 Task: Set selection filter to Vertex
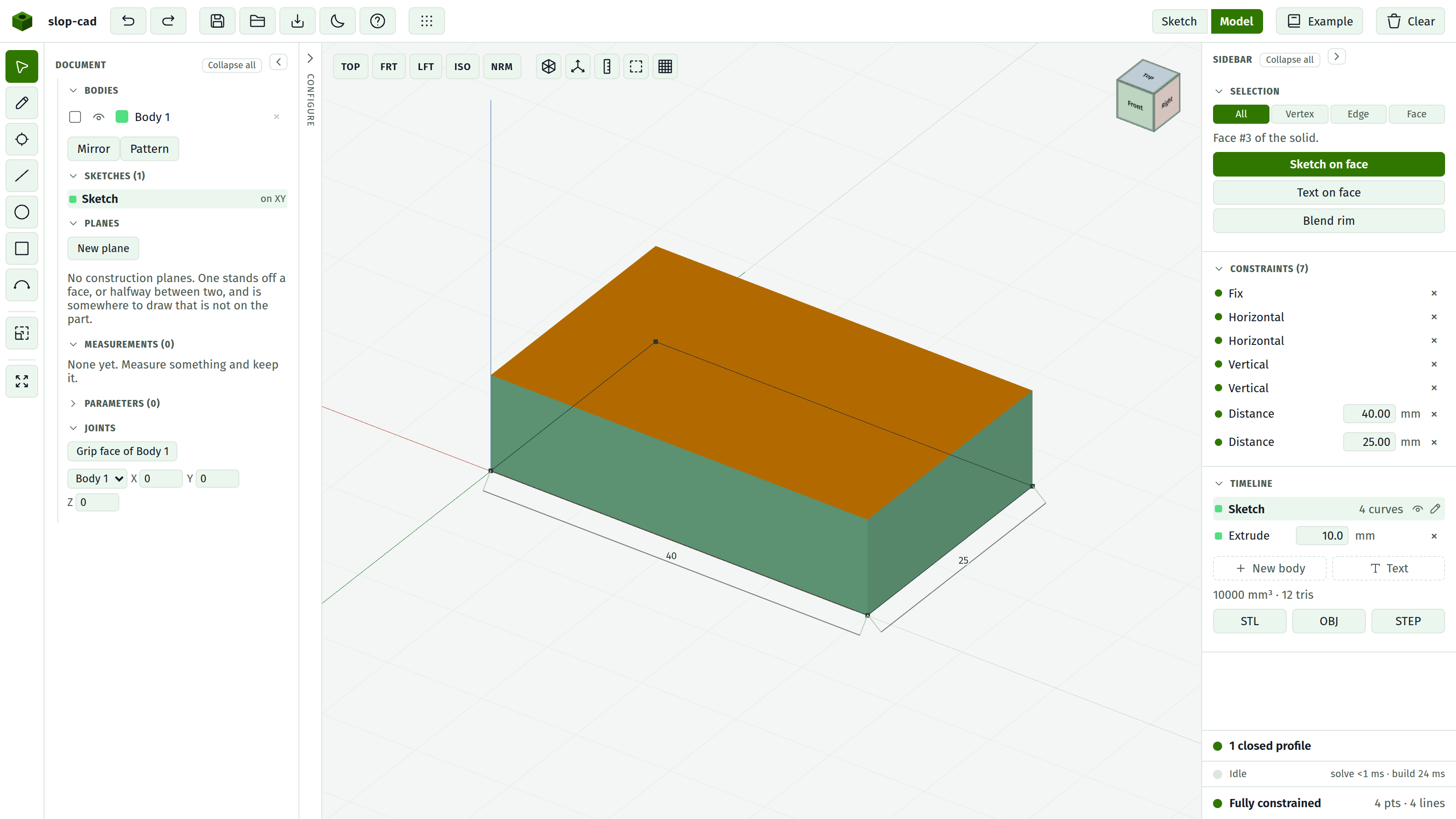pos(1299,114)
